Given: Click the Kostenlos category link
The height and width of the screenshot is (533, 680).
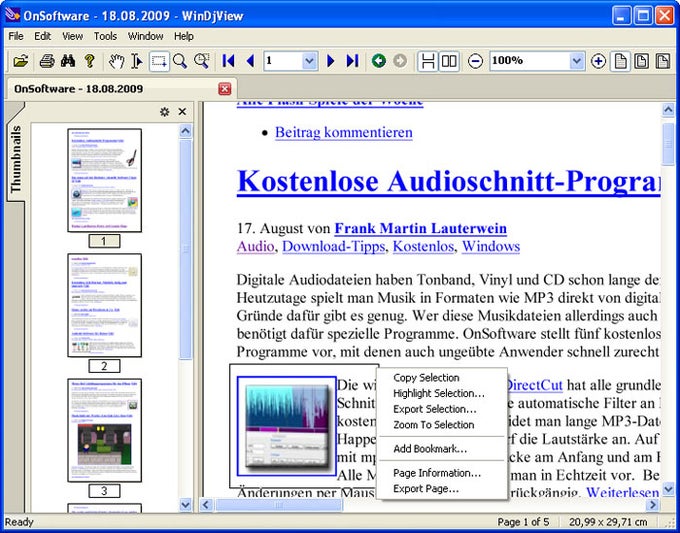Looking at the screenshot, I should point(423,246).
